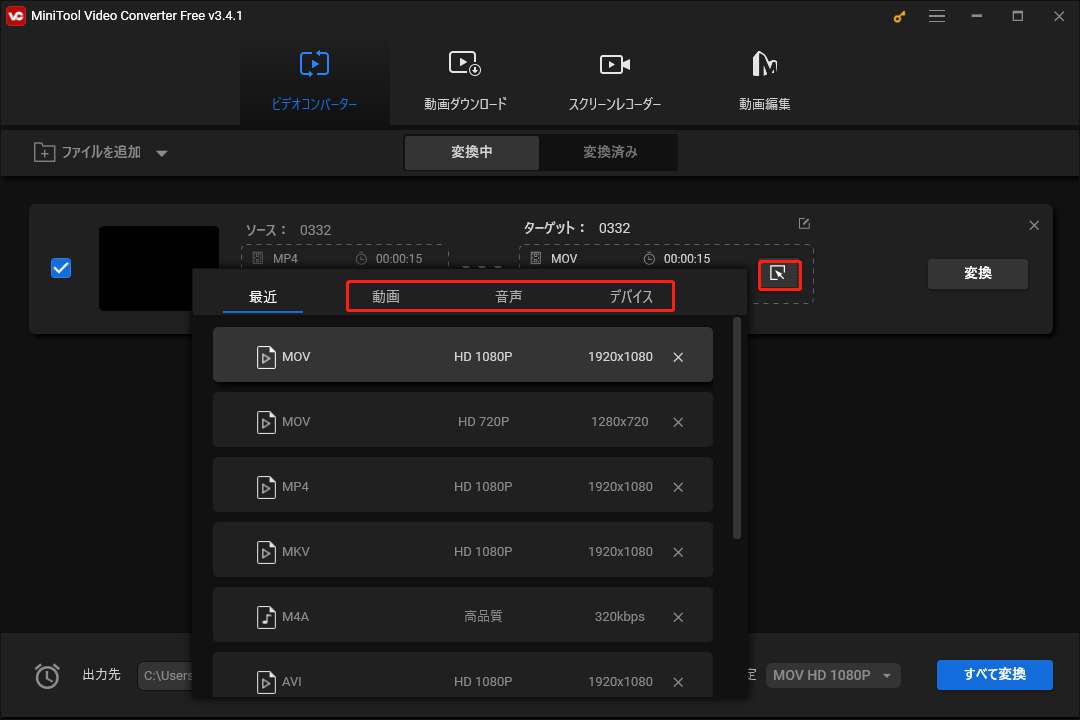Viewport: 1080px width, 720px height.
Task: Select the 動画 video tab
Action: pos(386,296)
